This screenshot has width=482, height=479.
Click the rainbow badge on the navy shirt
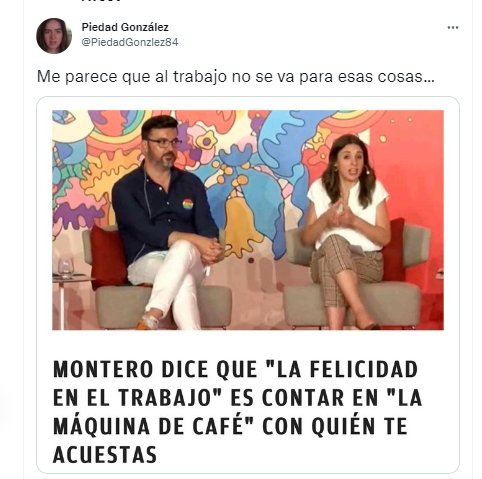(x=188, y=204)
